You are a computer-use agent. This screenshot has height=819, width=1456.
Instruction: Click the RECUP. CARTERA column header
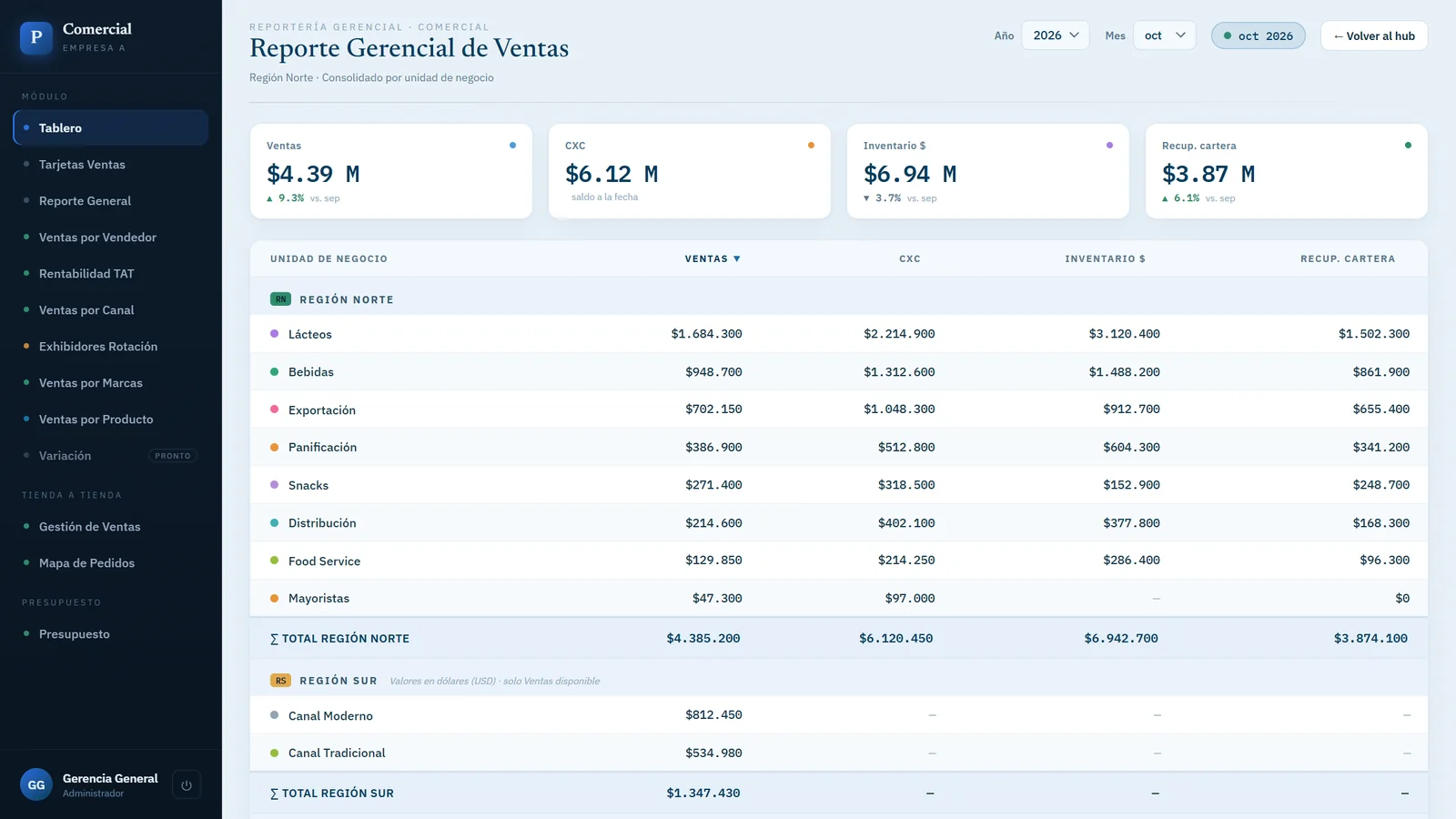[x=1348, y=259]
